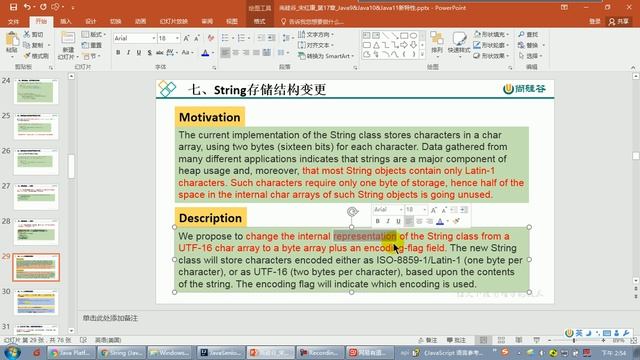Cut the selected text with the scissors icon
The image size is (640, 360).
[x=33, y=34]
